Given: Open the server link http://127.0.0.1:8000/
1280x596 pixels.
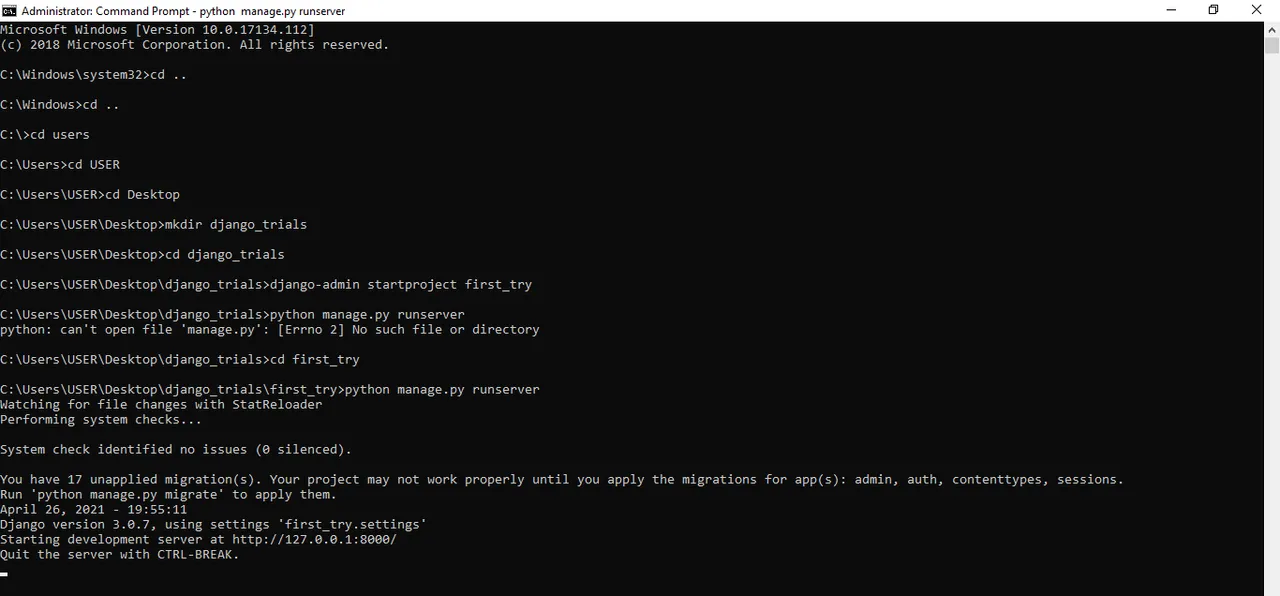Looking at the screenshot, I should pos(313,539).
